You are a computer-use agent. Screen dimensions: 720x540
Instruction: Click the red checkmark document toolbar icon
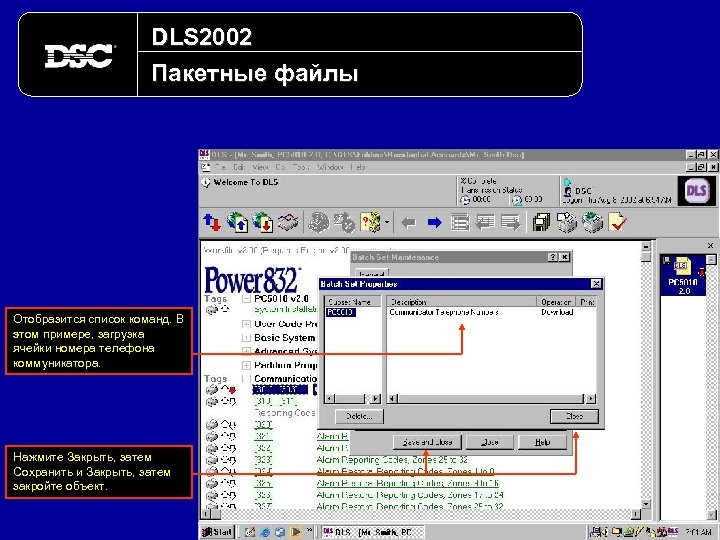point(618,223)
